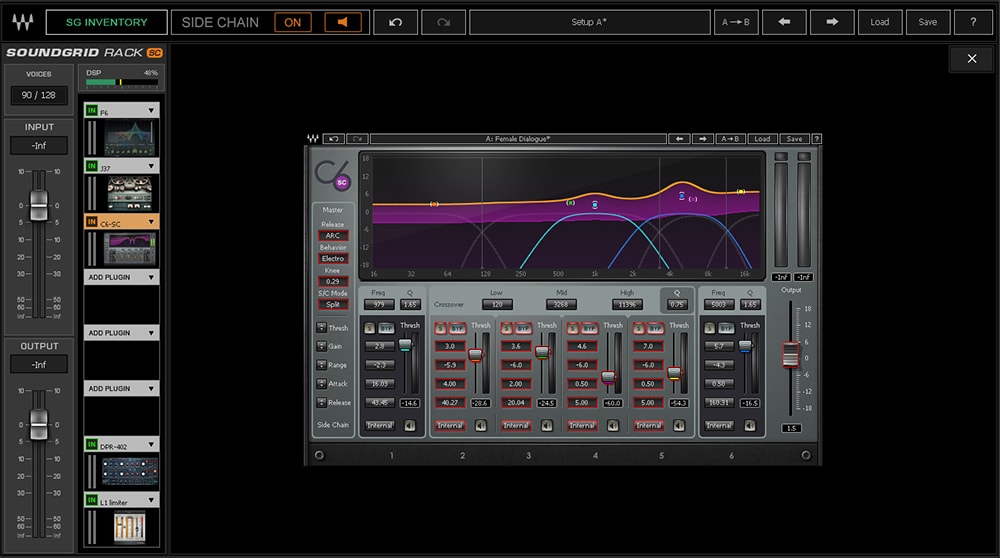Open the Setup A* preset menu

click(588, 22)
